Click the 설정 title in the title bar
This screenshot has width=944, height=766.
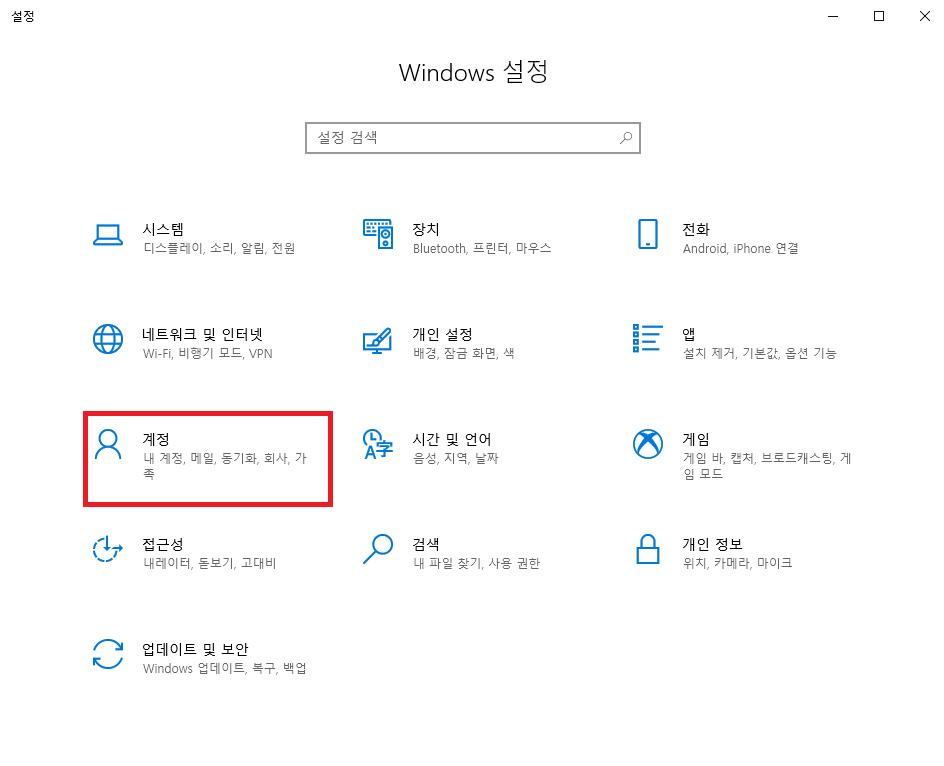[24, 16]
